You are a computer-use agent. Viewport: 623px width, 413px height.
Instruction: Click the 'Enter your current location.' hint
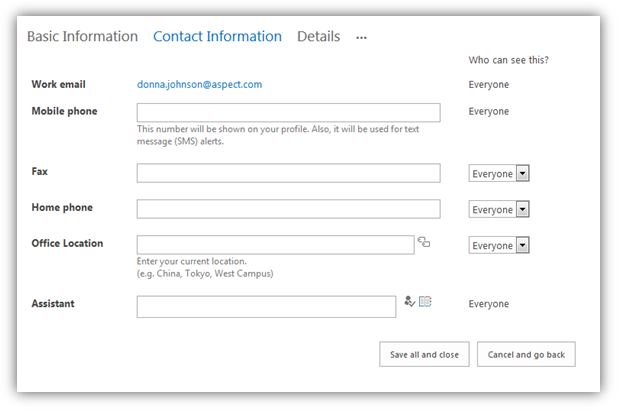coord(192,261)
